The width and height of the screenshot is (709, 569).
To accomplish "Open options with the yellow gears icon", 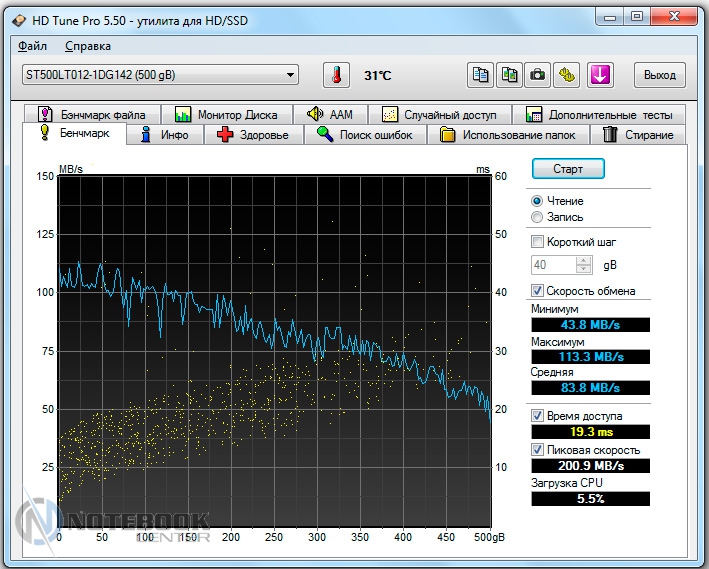I will pyautogui.click(x=567, y=75).
